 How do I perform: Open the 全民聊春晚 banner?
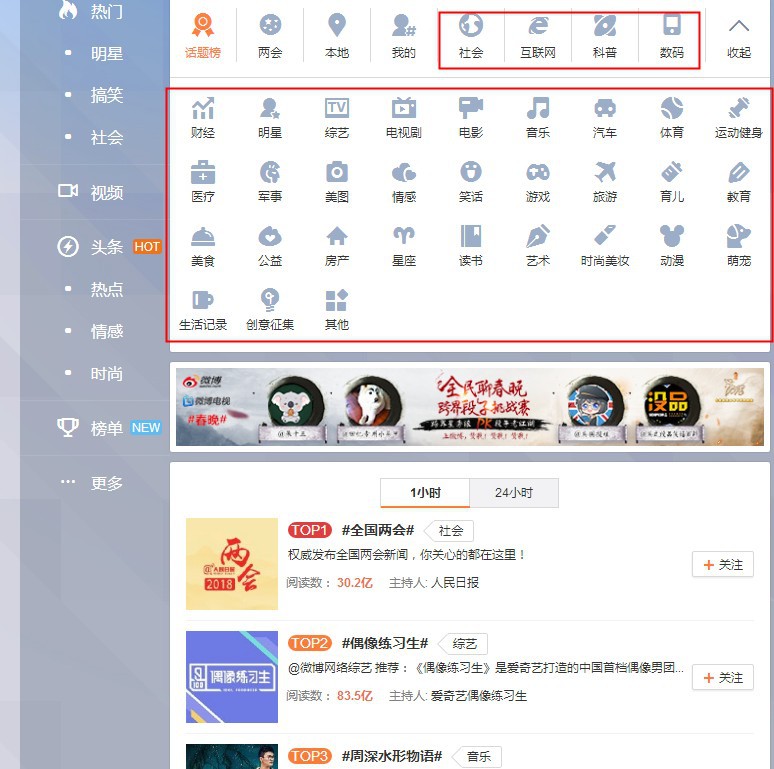pyautogui.click(x=470, y=407)
